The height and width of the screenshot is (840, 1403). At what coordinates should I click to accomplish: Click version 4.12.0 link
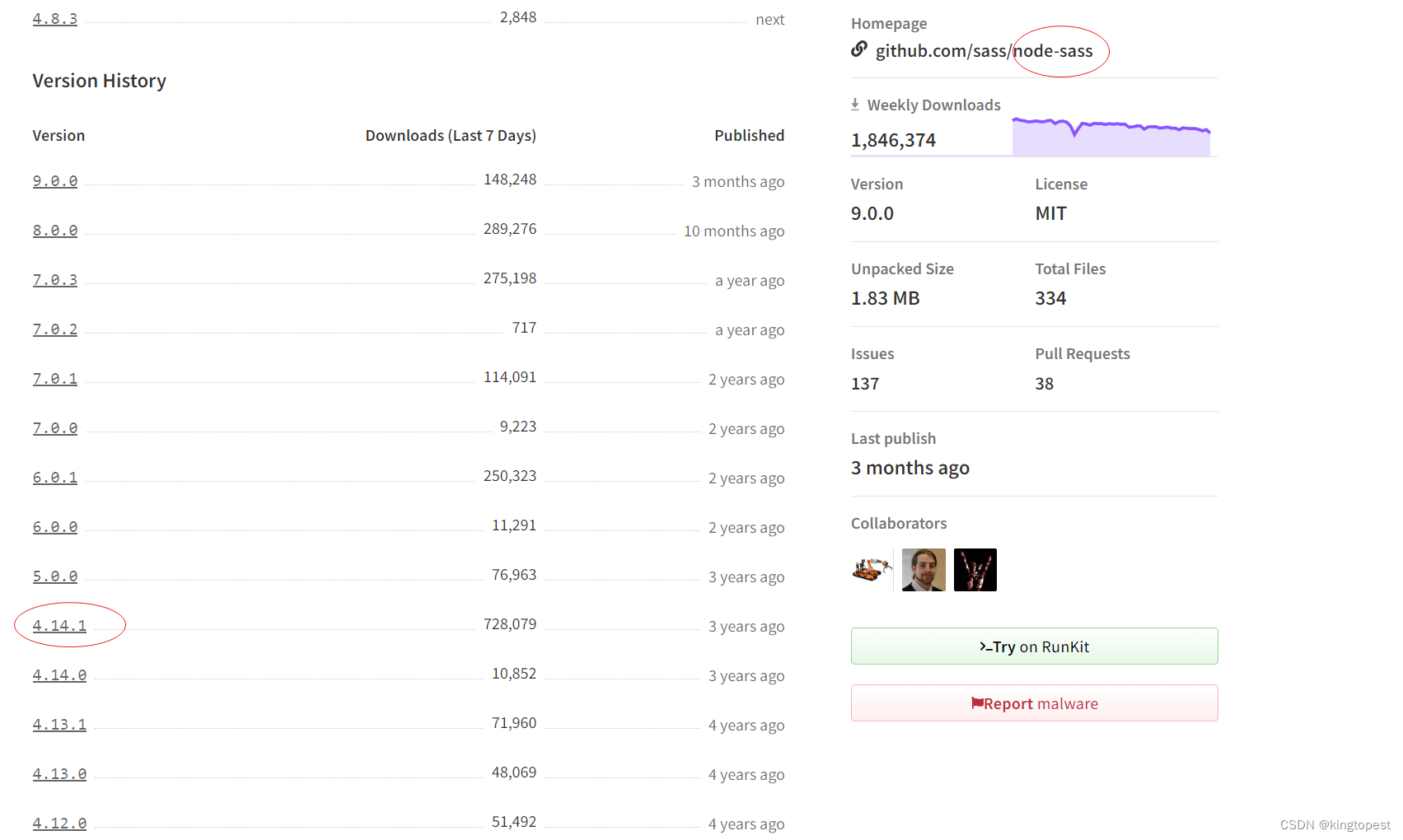[x=59, y=824]
